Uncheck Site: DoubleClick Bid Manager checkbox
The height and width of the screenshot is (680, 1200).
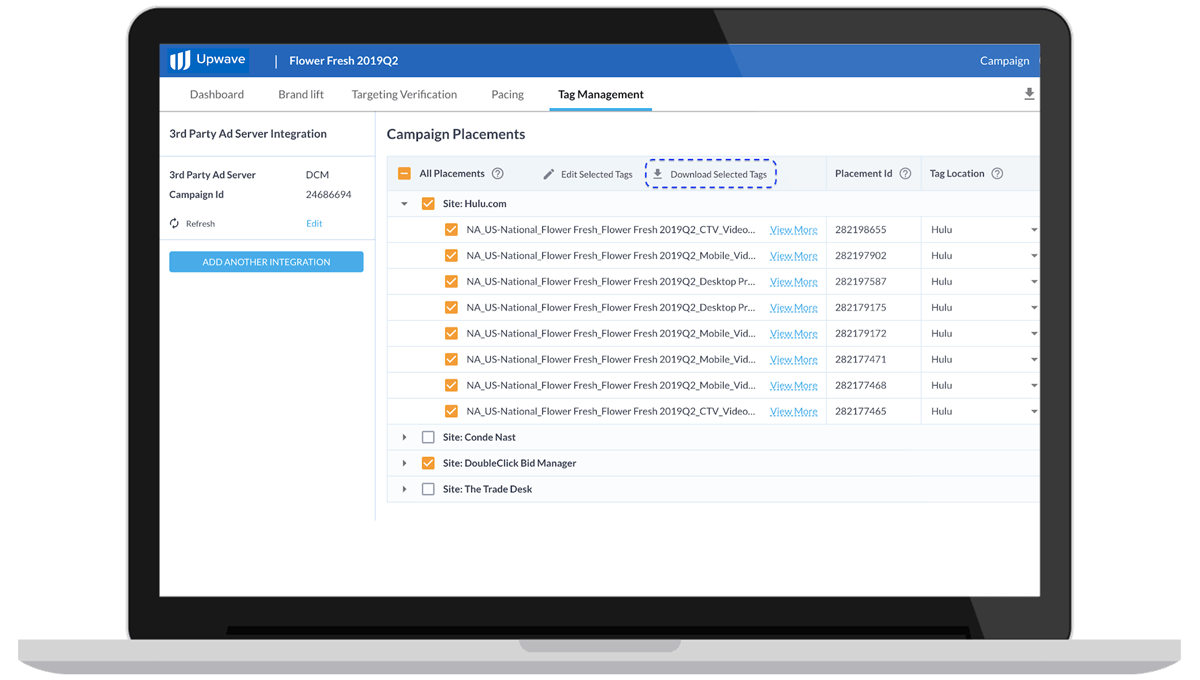click(428, 463)
